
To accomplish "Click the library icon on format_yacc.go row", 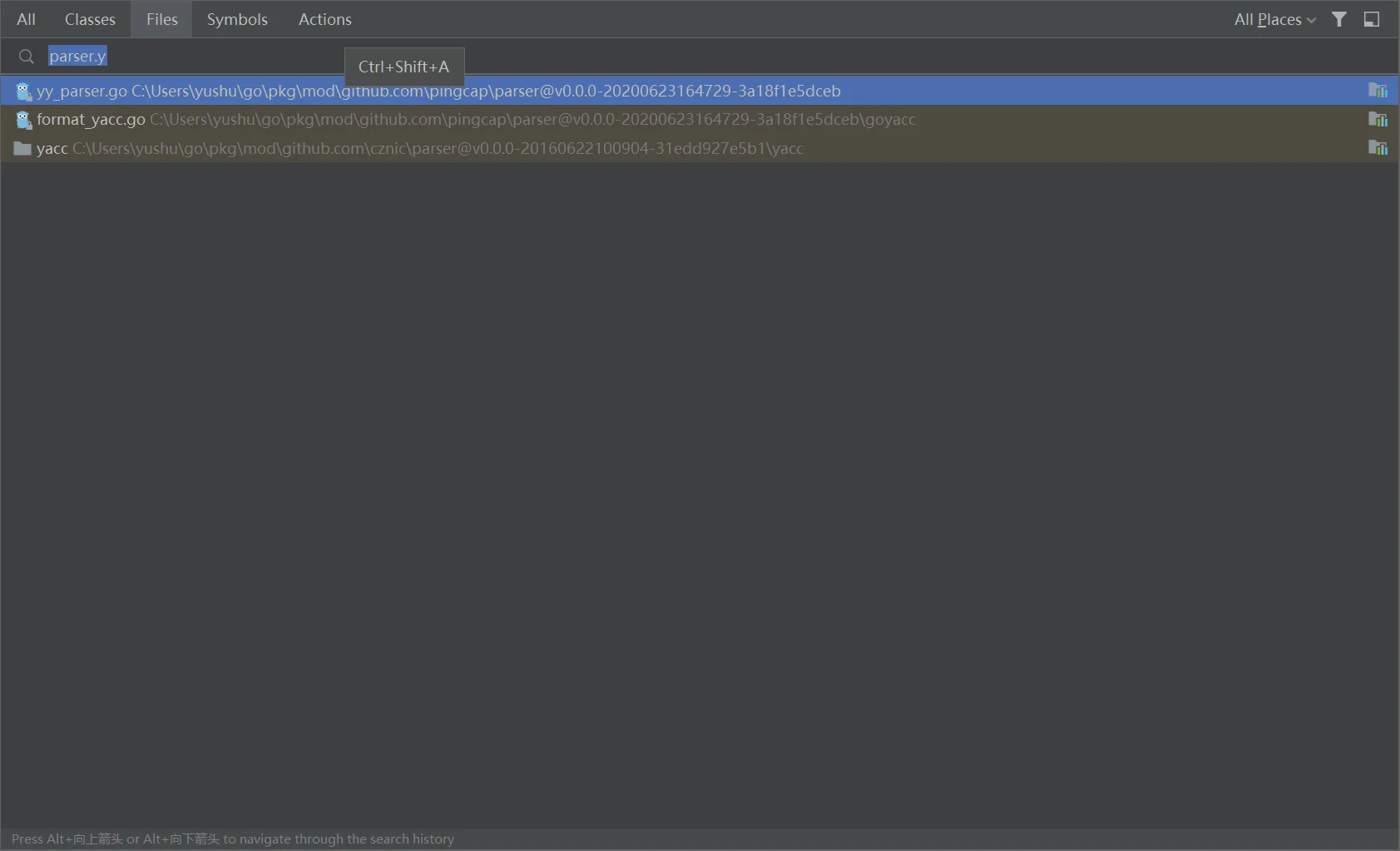I will [1378, 120].
